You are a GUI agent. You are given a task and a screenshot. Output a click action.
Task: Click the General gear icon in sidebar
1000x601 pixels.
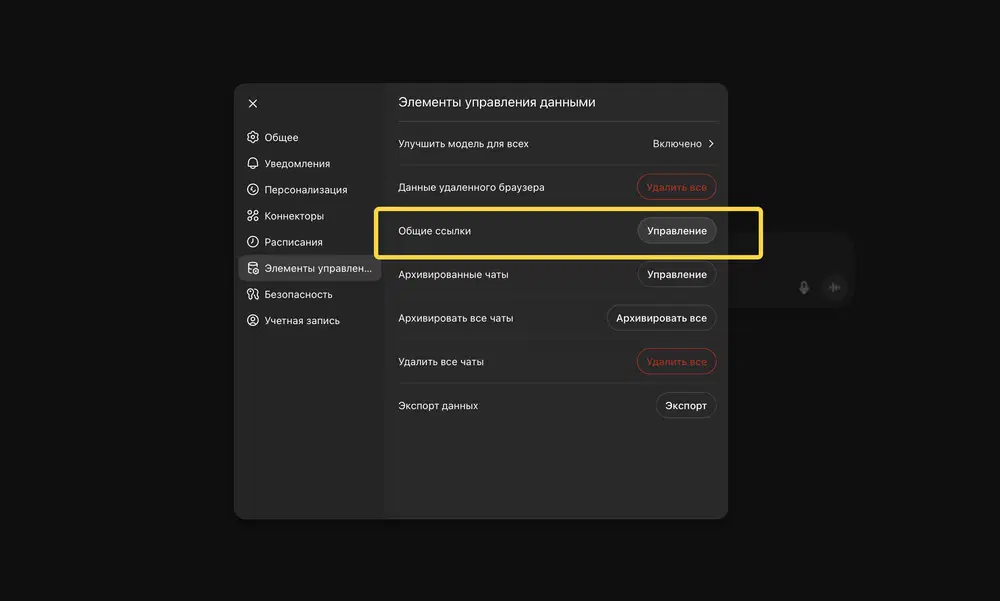253,137
